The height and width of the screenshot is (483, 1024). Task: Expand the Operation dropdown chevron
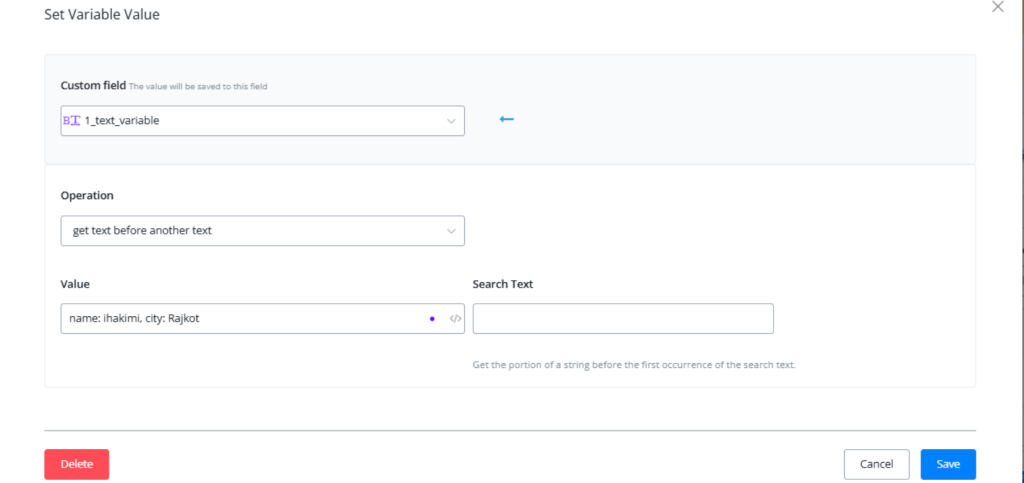(x=450, y=231)
